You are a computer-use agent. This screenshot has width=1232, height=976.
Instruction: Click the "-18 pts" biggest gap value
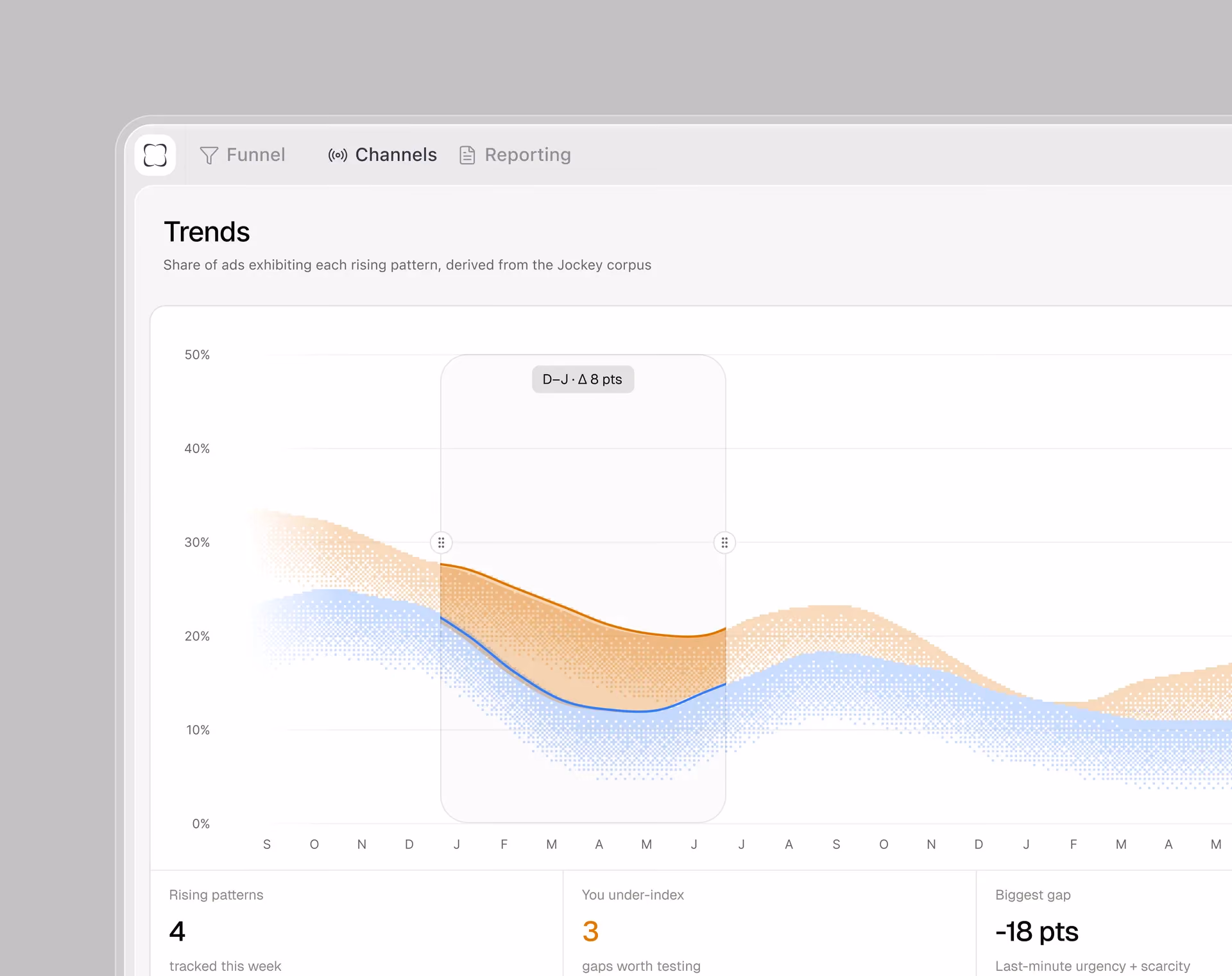[x=1037, y=931]
